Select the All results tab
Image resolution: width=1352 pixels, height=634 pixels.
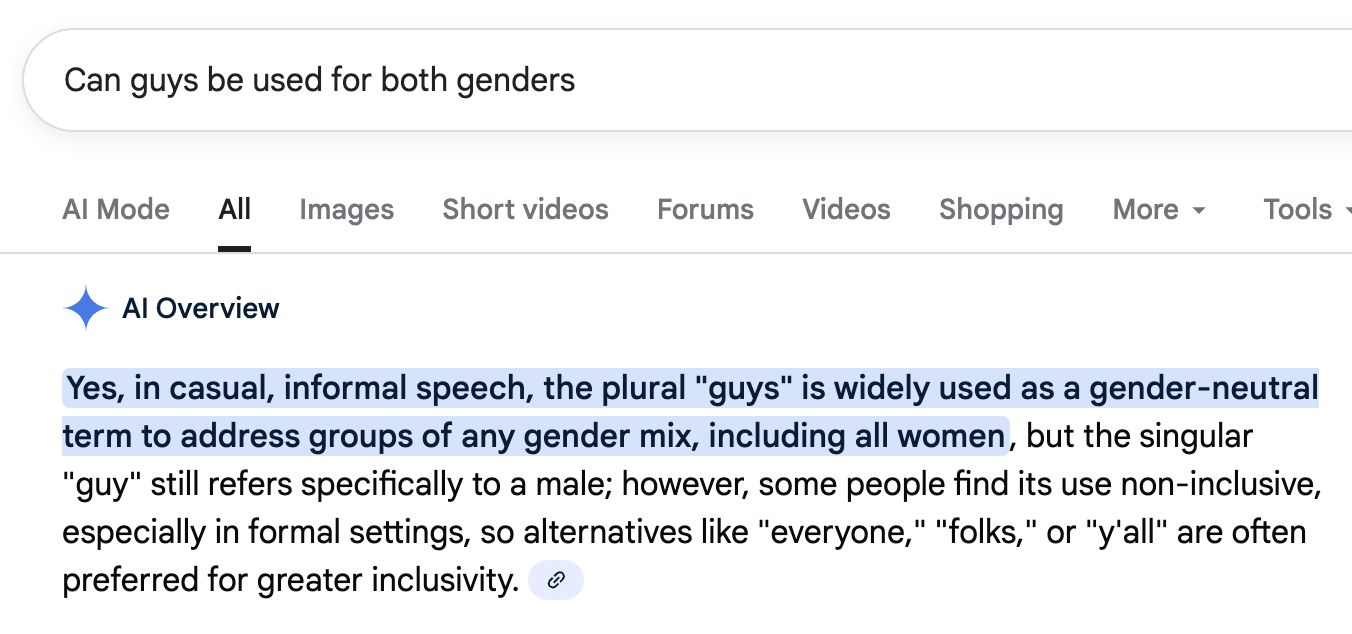(x=235, y=210)
